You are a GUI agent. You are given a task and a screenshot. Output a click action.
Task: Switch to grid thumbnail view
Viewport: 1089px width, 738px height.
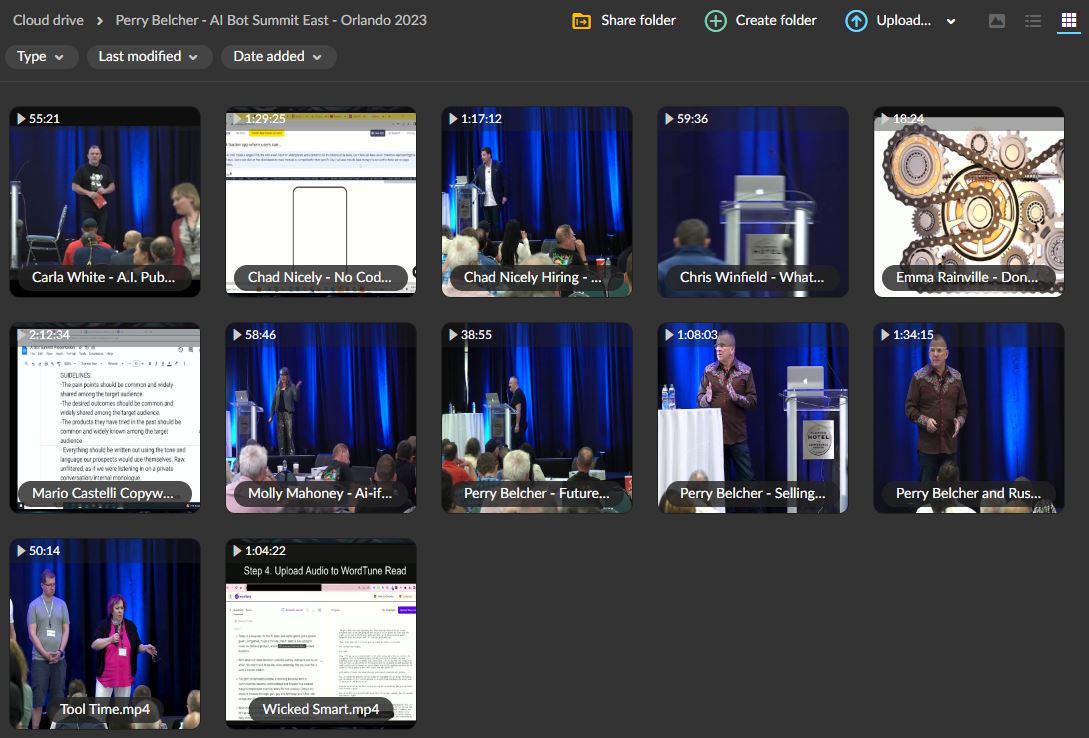[1068, 21]
